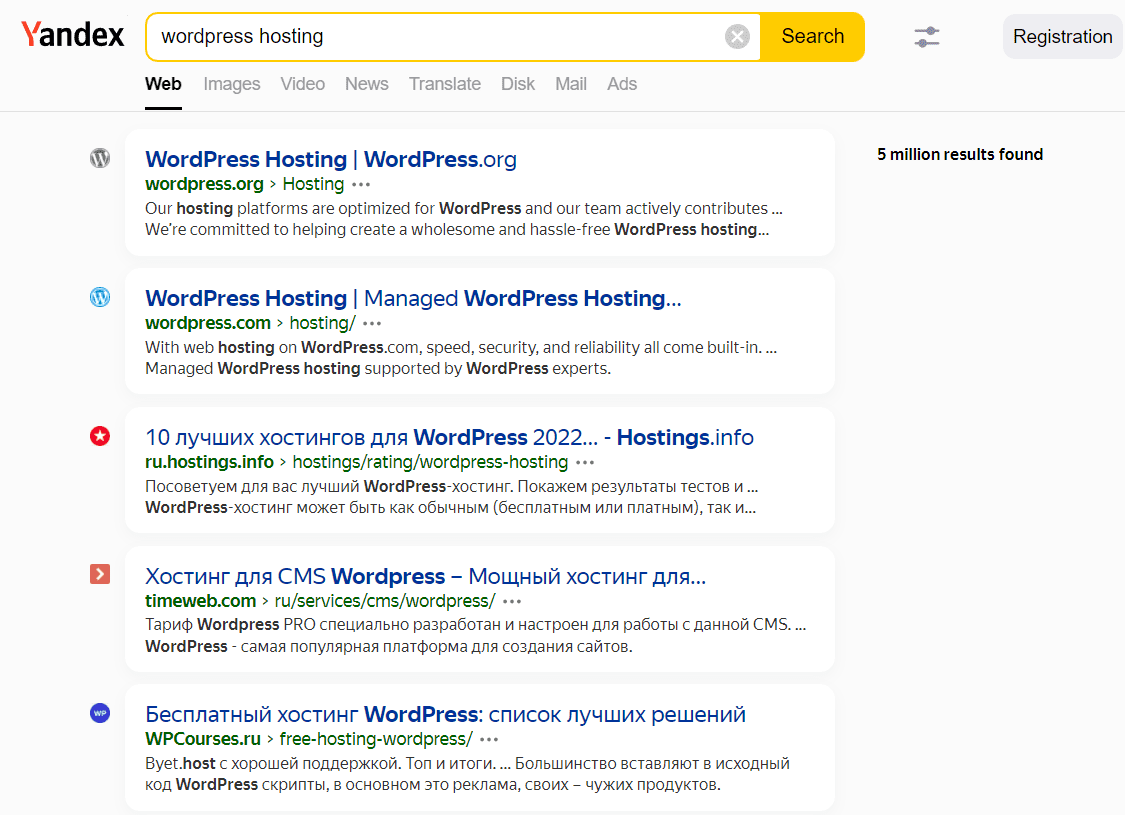Click the Hosting breadcrumb under wordpress.org
Image resolution: width=1125 pixels, height=815 pixels.
pos(314,184)
